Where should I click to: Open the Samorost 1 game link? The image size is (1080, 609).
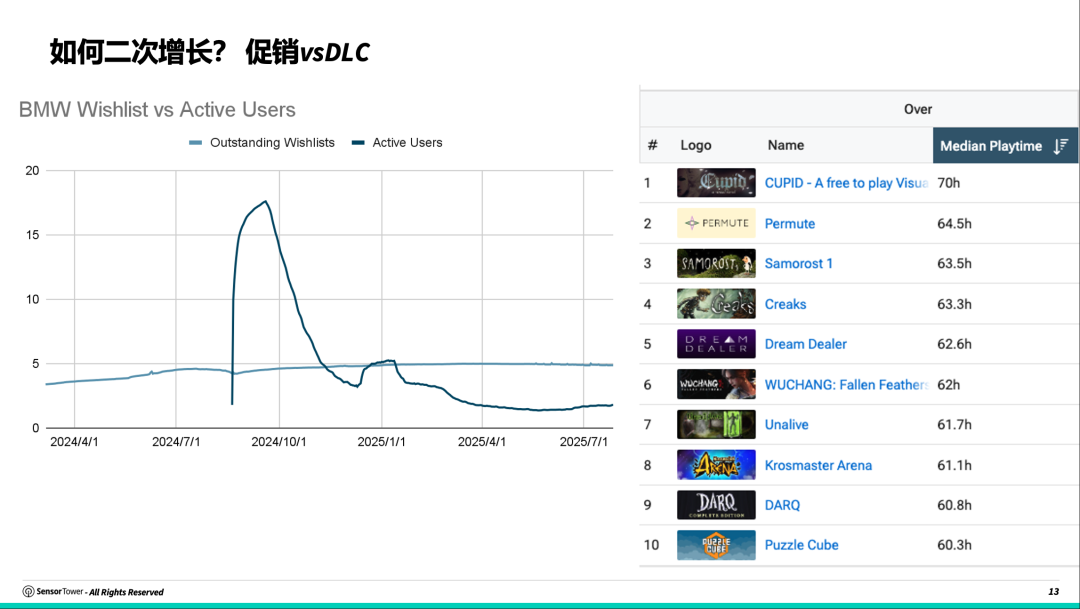(x=799, y=263)
